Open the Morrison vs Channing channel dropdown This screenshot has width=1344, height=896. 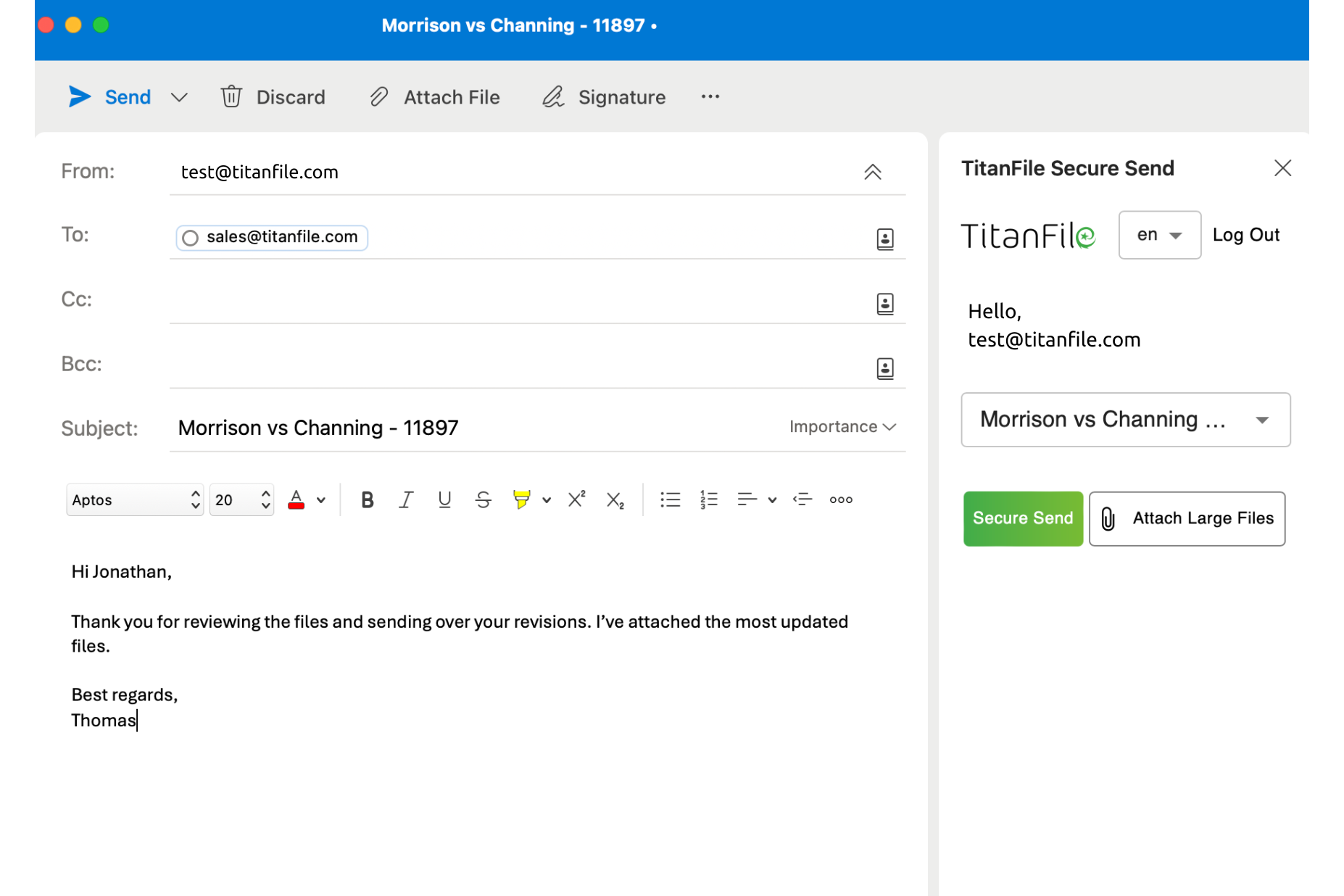[1126, 420]
